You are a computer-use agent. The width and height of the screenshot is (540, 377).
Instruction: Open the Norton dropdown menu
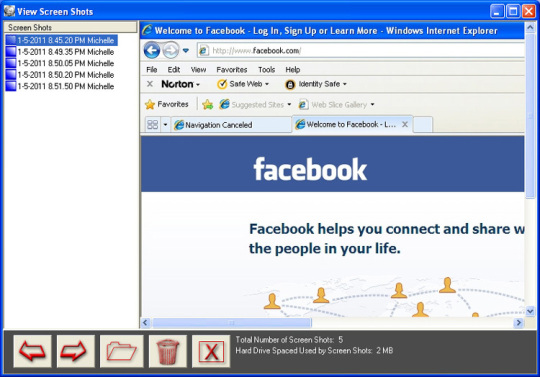coord(181,84)
